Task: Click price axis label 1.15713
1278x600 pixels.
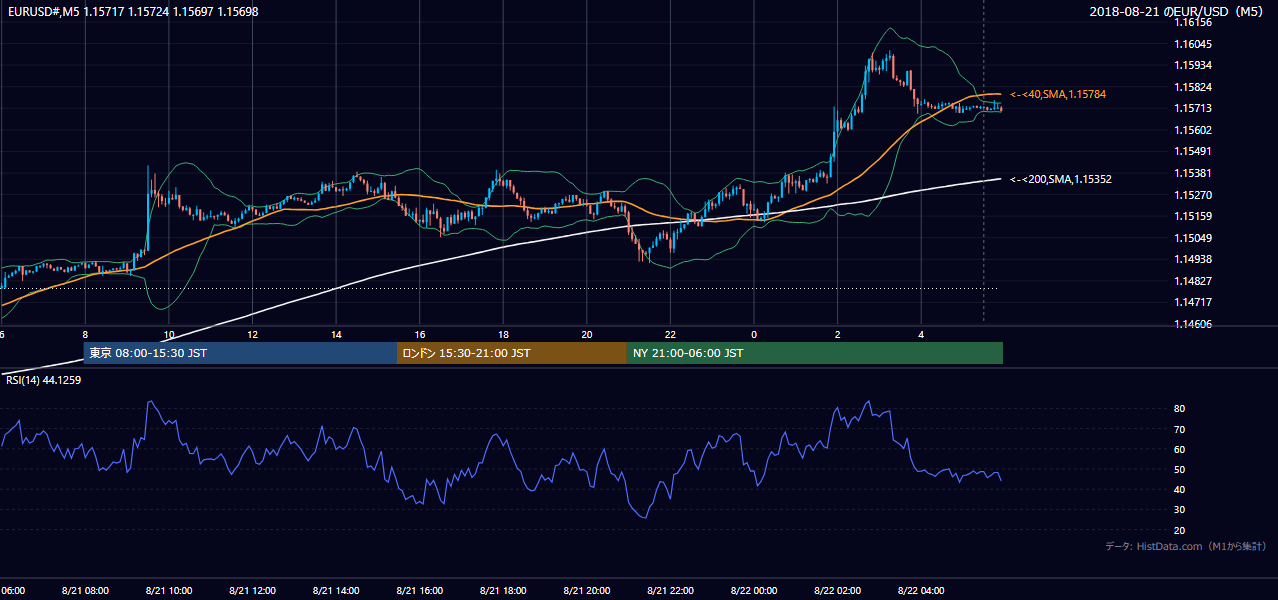Action: pyautogui.click(x=1193, y=108)
